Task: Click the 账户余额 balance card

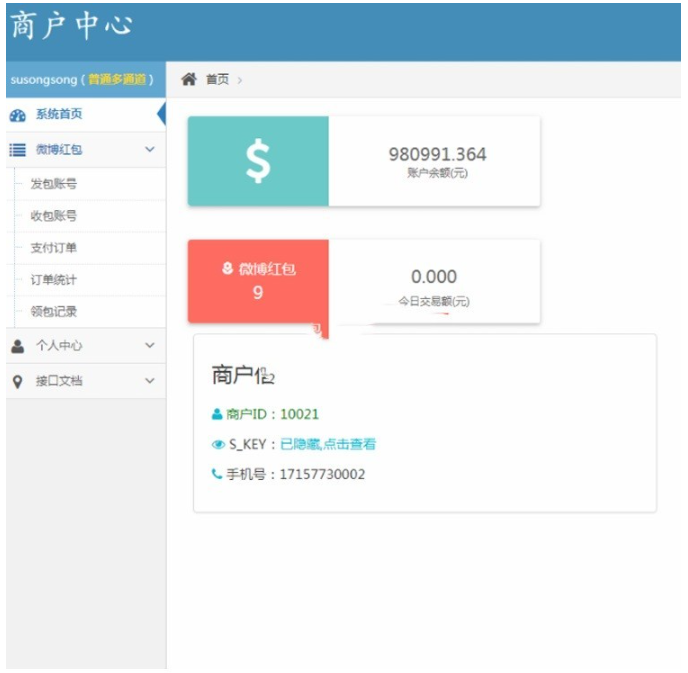Action: click(436, 161)
